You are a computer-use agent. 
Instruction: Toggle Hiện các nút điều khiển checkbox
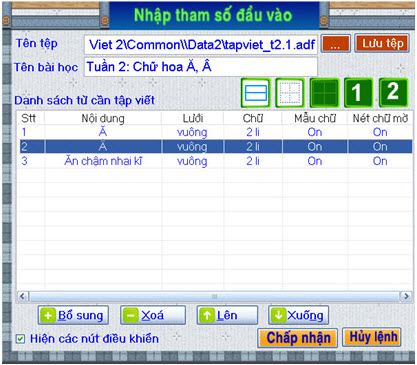[x=20, y=339]
